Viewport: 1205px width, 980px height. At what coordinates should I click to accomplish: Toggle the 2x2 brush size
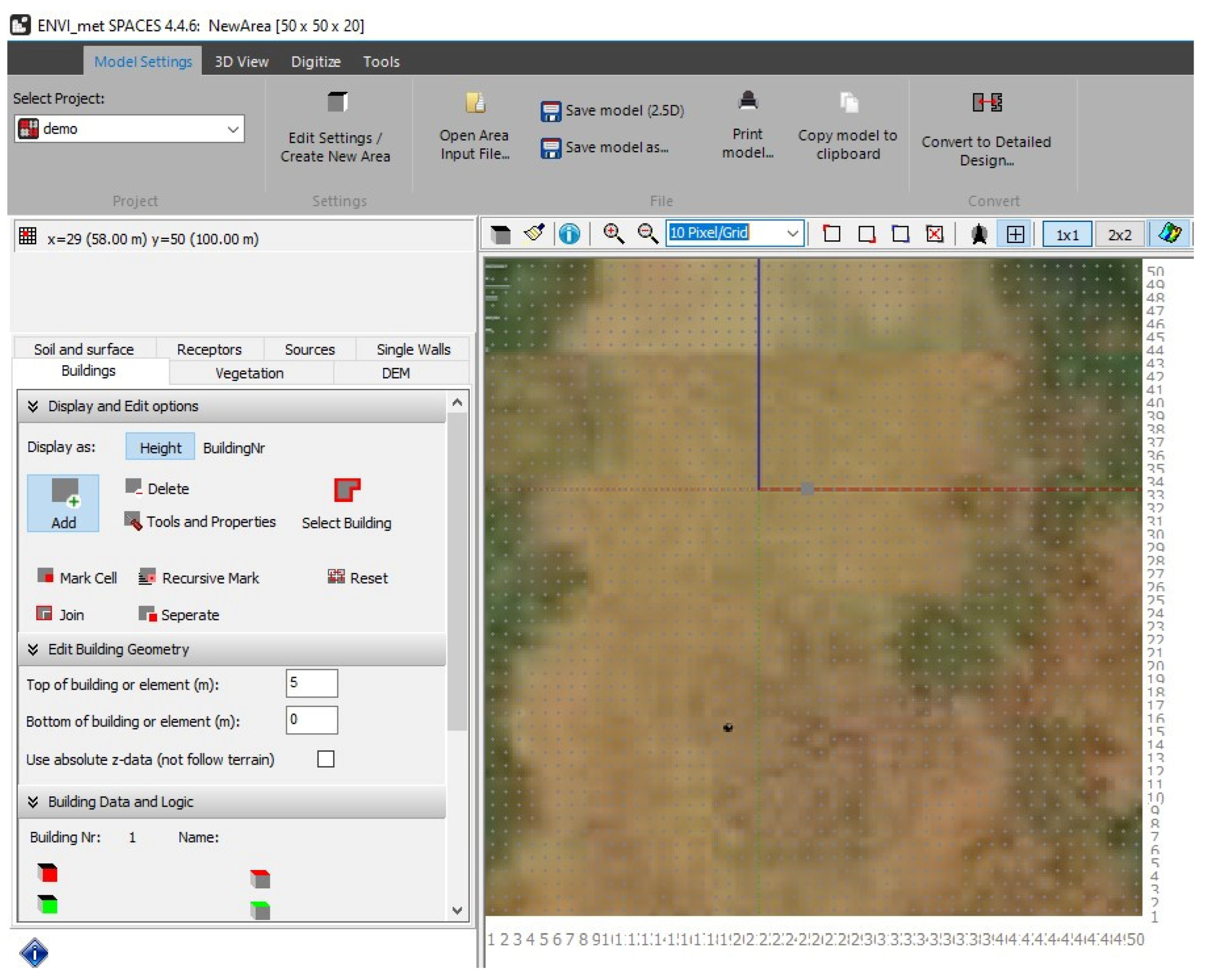(x=1119, y=235)
